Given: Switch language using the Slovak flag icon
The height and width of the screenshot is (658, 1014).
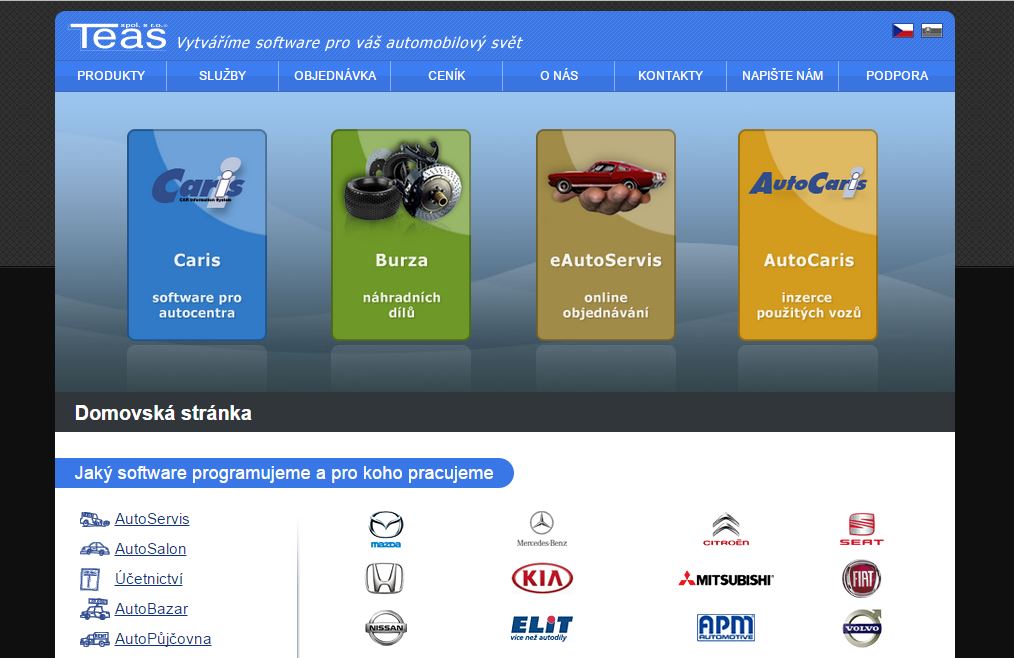Looking at the screenshot, I should 931,31.
